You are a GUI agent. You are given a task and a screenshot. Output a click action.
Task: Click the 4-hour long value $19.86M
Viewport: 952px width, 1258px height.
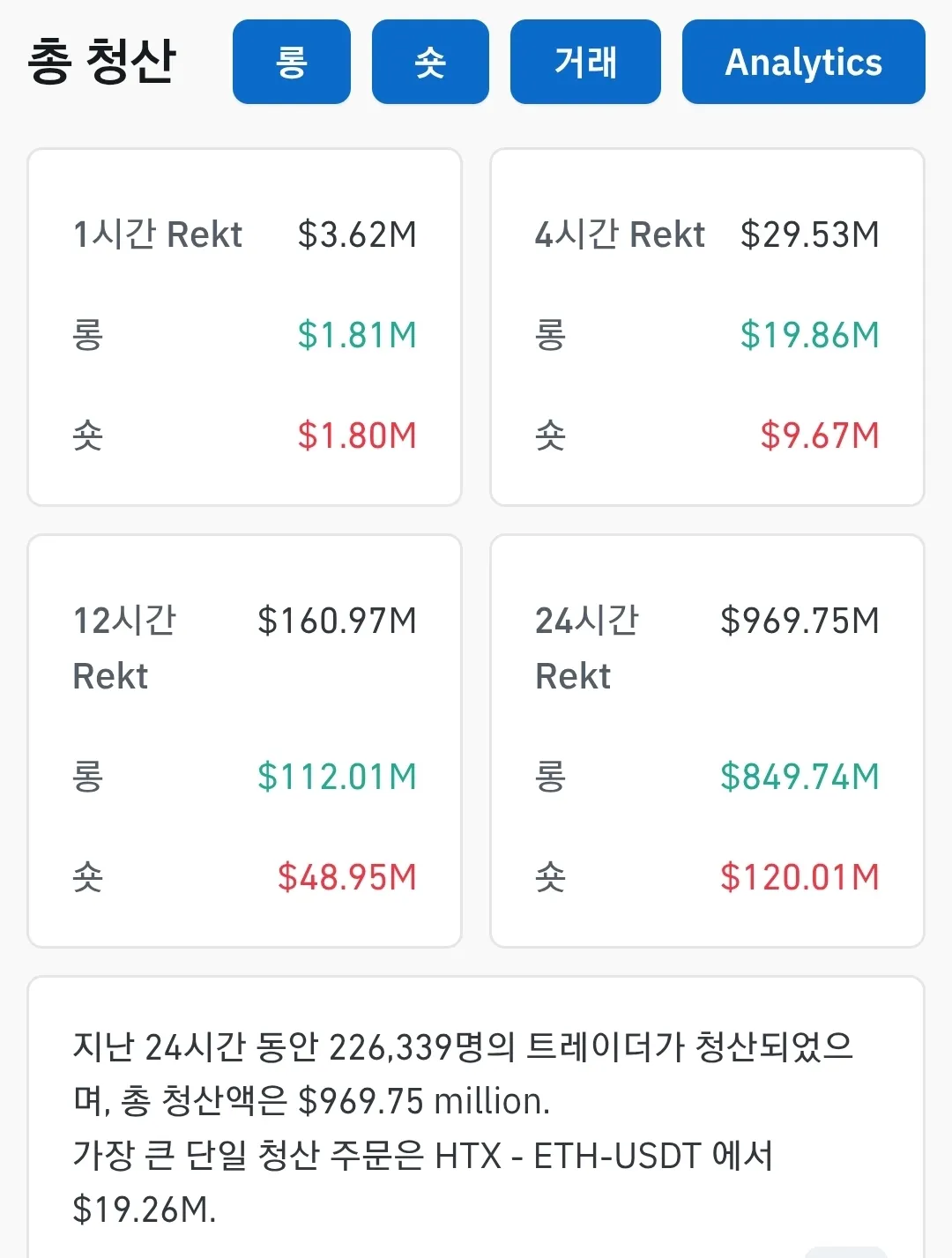(x=809, y=335)
